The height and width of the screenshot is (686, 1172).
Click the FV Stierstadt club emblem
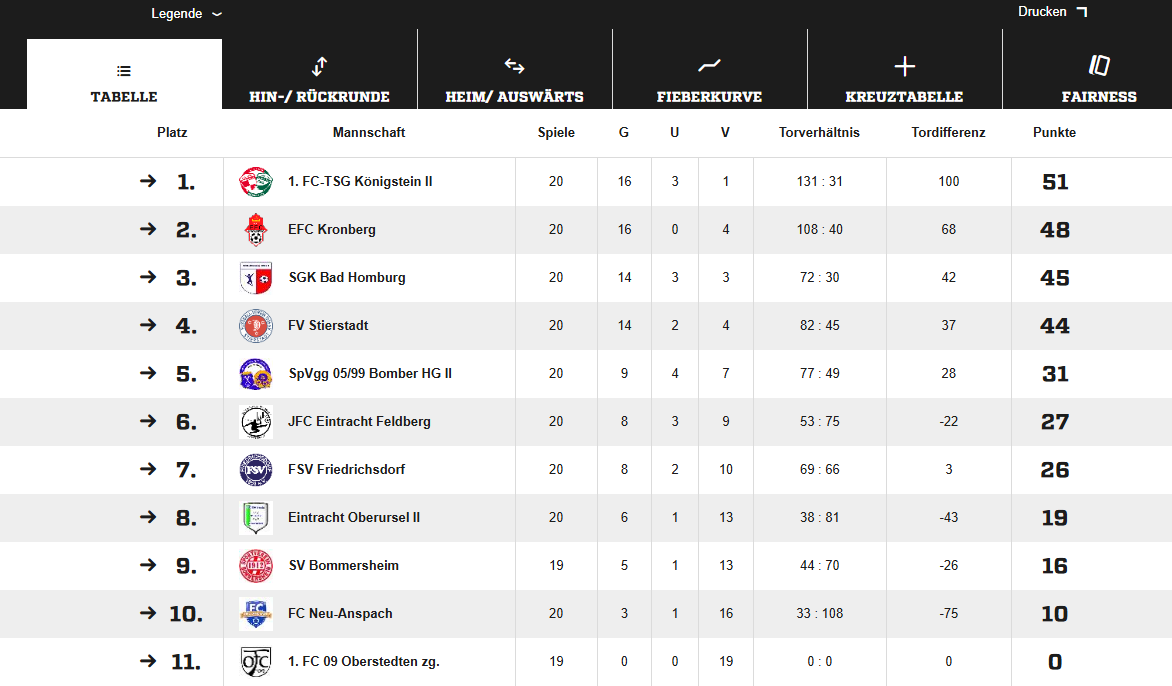(256, 326)
